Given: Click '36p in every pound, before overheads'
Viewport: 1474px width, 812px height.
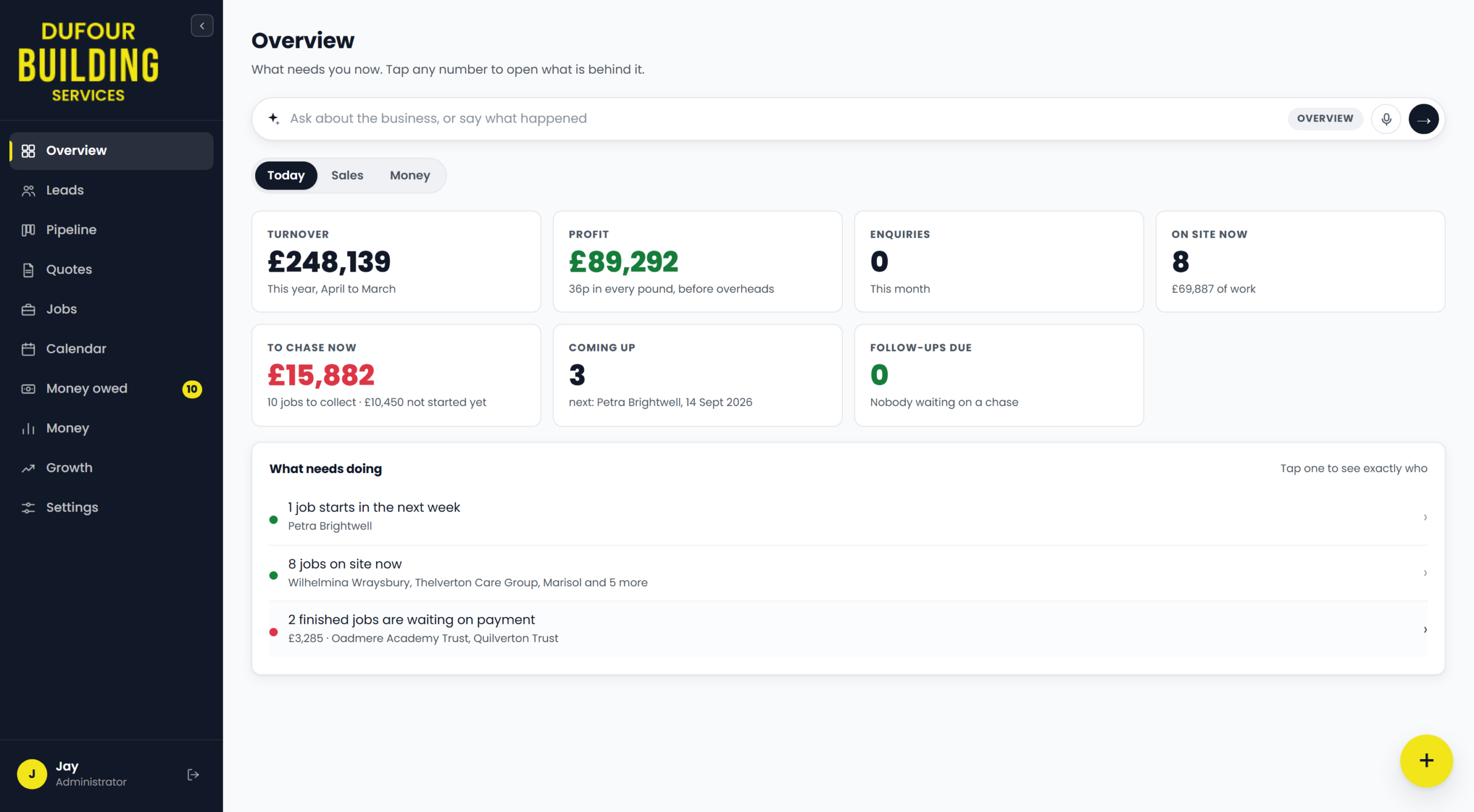Looking at the screenshot, I should 671,289.
